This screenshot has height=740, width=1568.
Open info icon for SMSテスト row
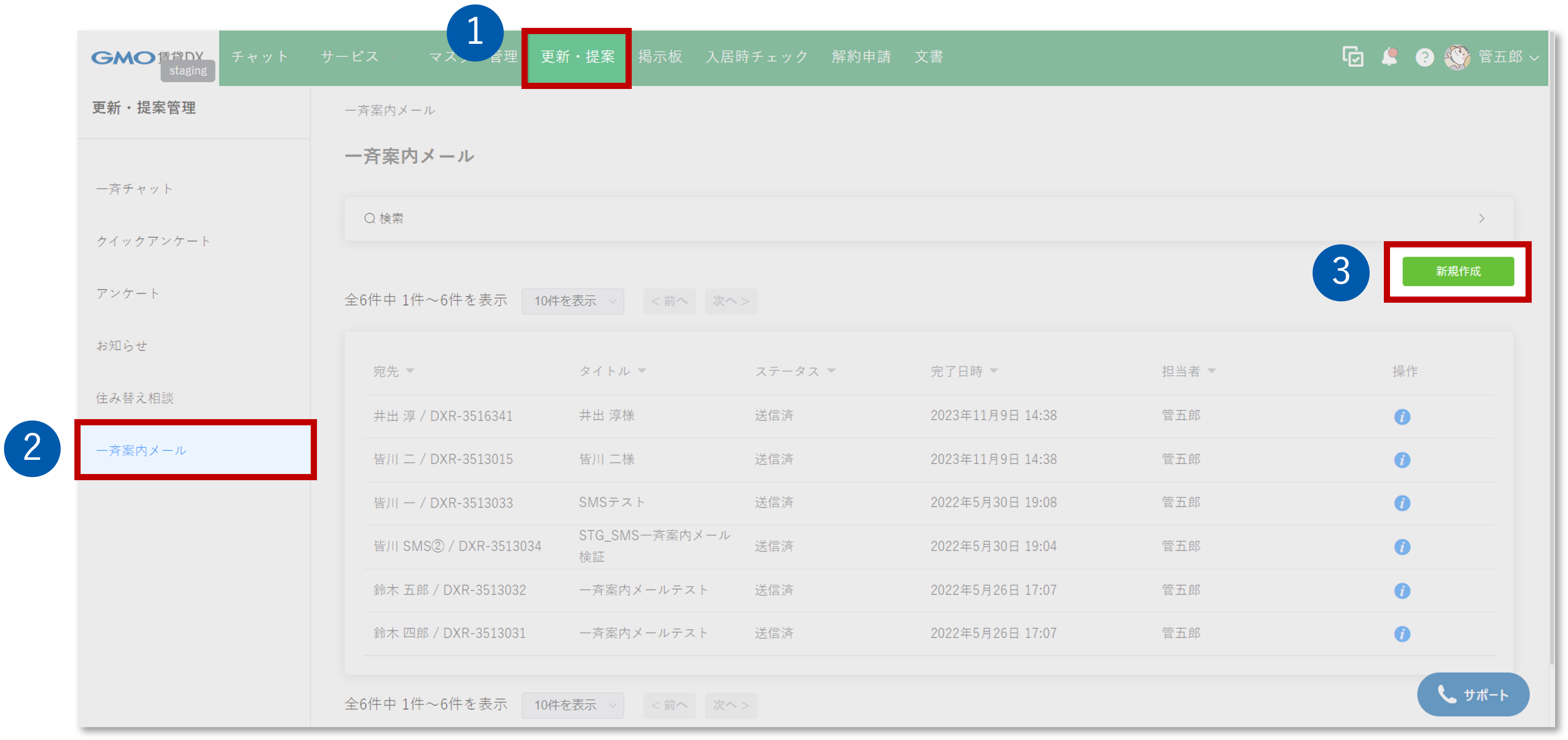coord(1402,503)
